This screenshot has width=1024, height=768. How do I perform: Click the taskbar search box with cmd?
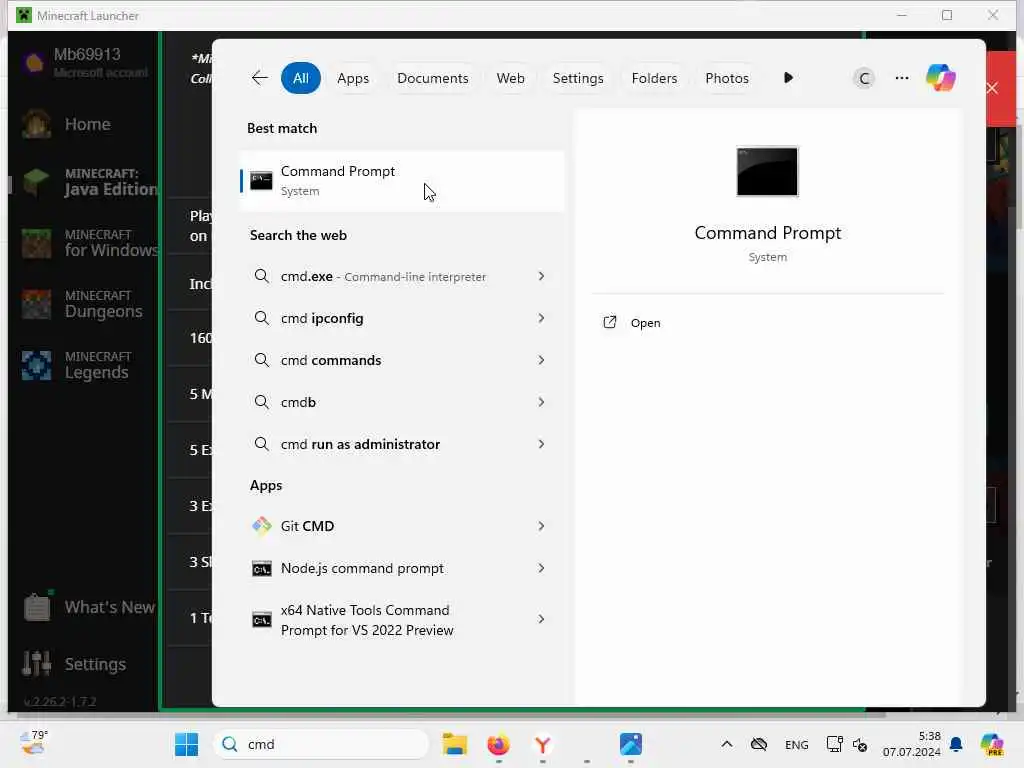click(321, 744)
